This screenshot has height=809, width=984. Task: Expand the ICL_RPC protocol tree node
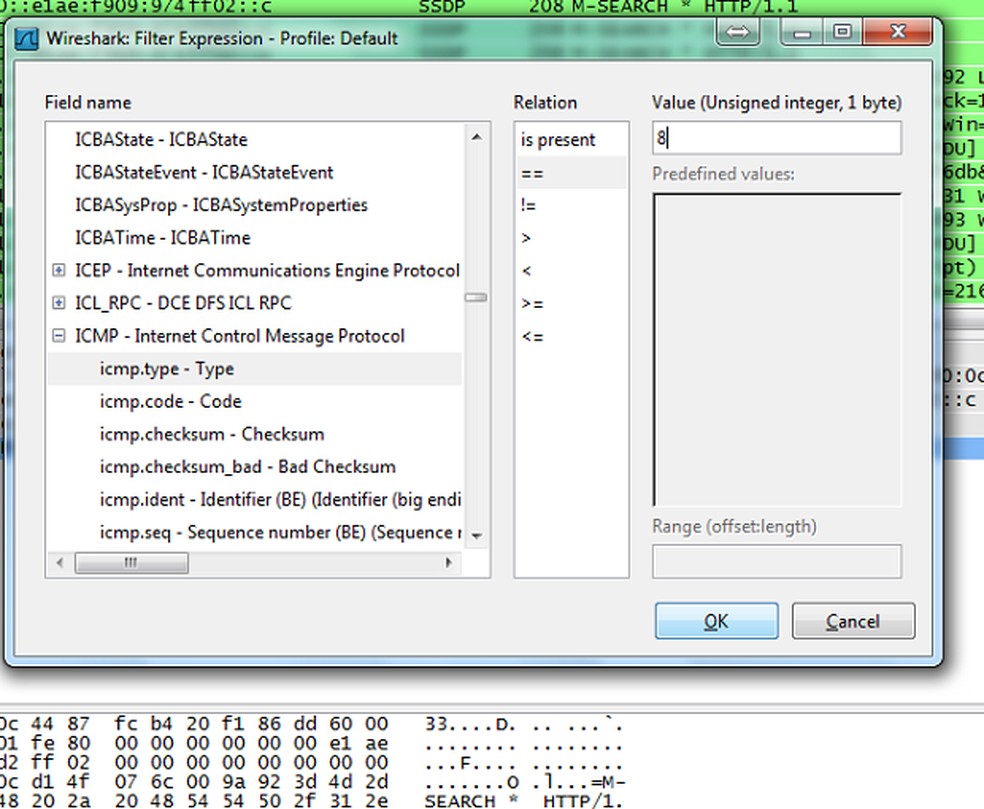pyautogui.click(x=58, y=303)
